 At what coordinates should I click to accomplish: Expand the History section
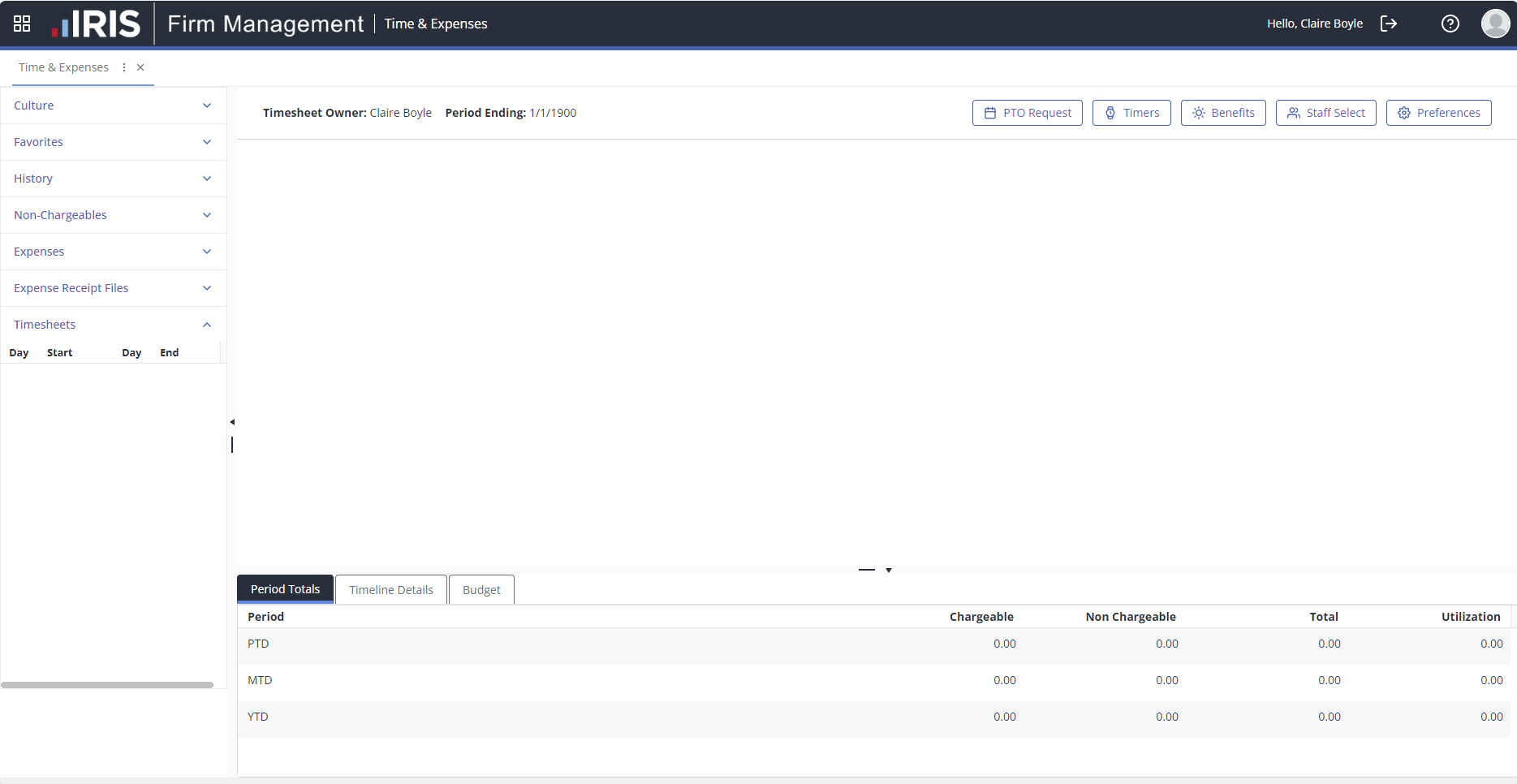(x=207, y=179)
